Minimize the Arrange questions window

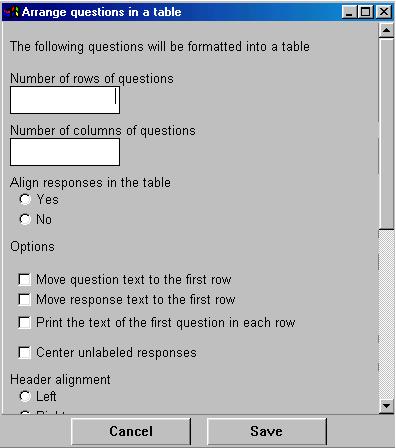(349, 12)
